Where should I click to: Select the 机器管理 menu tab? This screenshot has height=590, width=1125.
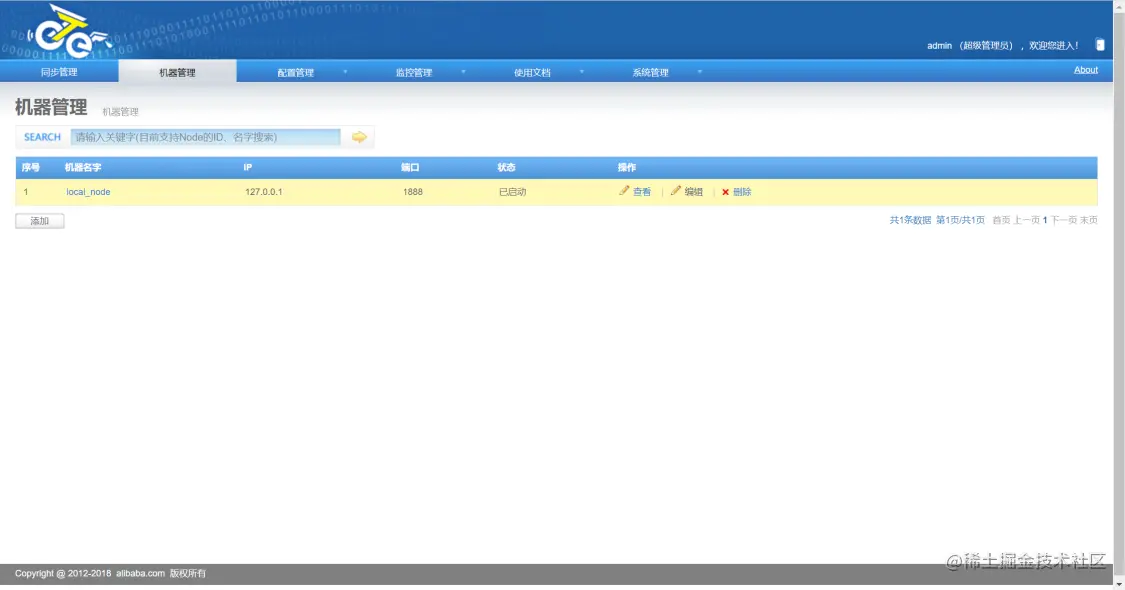[177, 72]
